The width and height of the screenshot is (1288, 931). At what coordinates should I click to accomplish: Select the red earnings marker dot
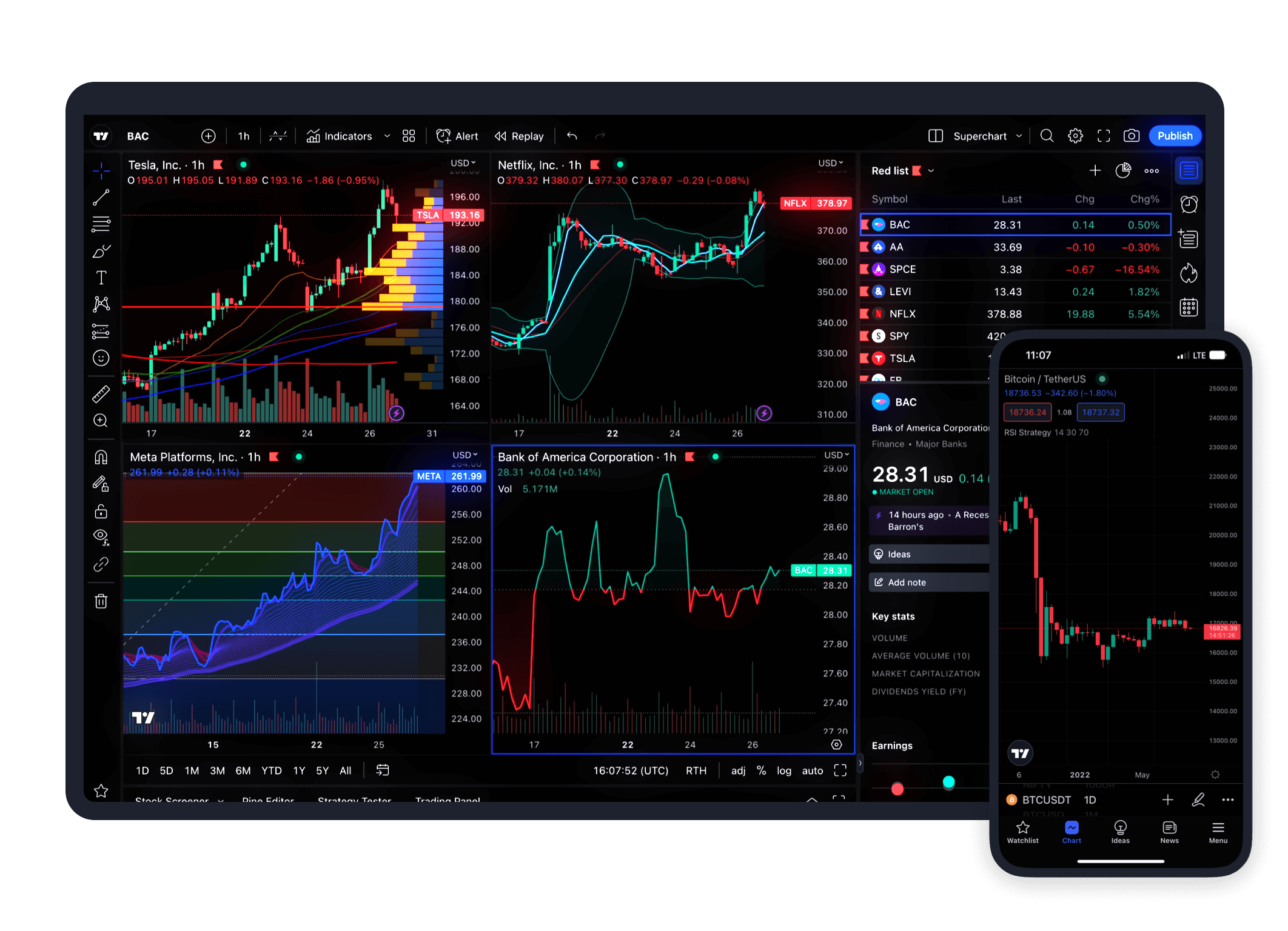click(897, 789)
